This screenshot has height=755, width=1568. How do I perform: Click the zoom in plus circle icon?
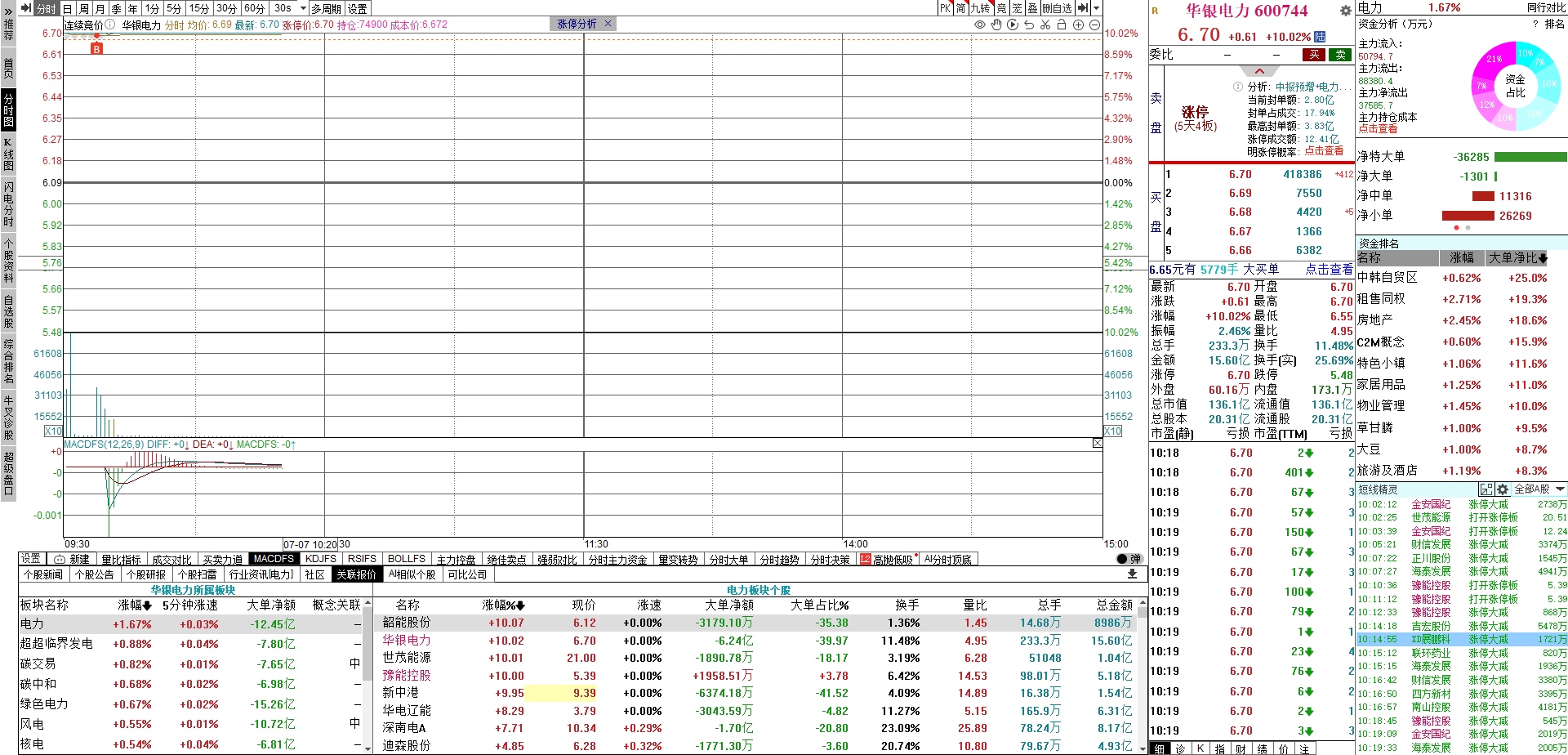(1078, 25)
